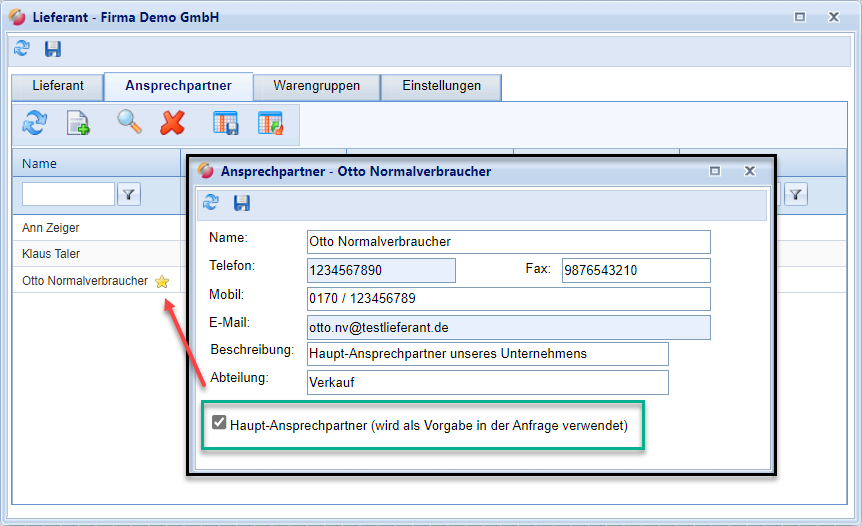
Task: Go to the Einstellungen tab
Action: (x=441, y=86)
